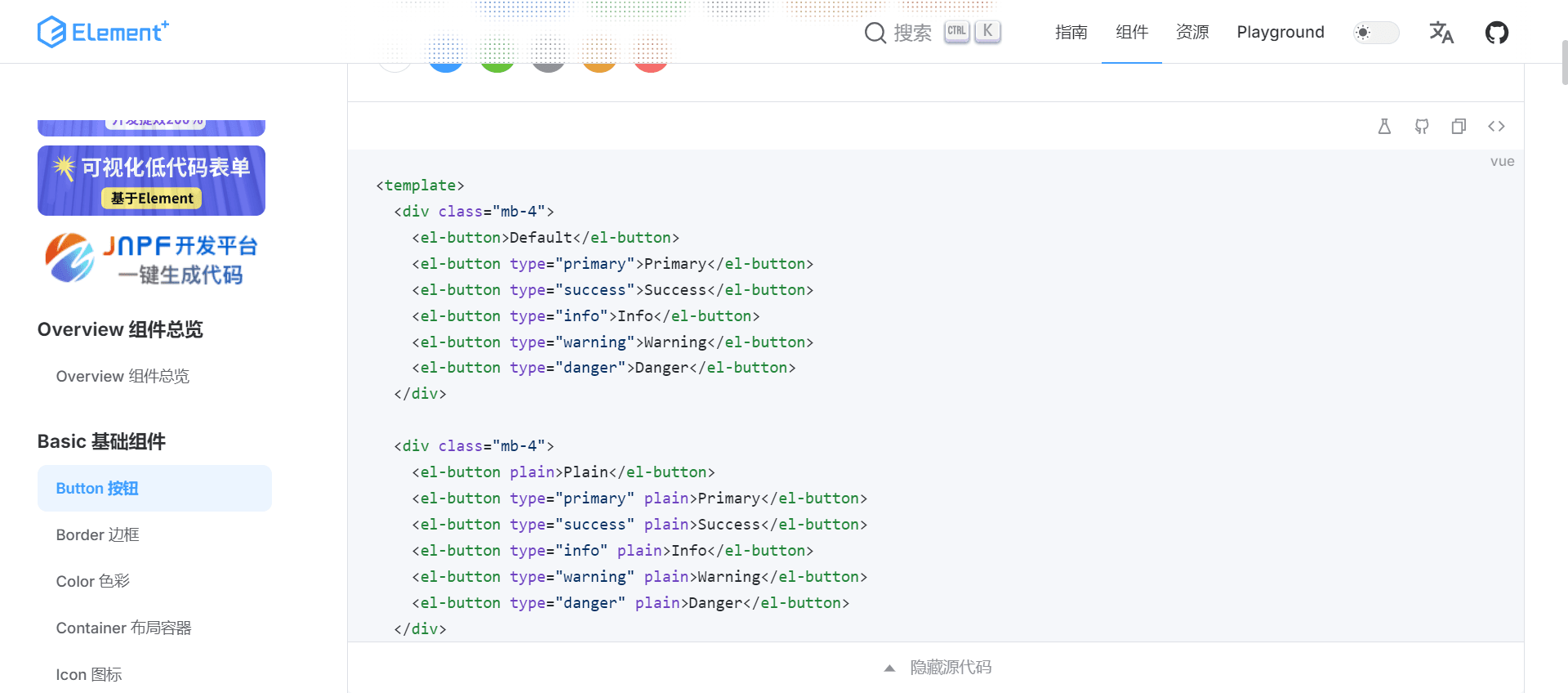The height and width of the screenshot is (693, 1568).
Task: Copy the source code icon
Action: (1459, 126)
